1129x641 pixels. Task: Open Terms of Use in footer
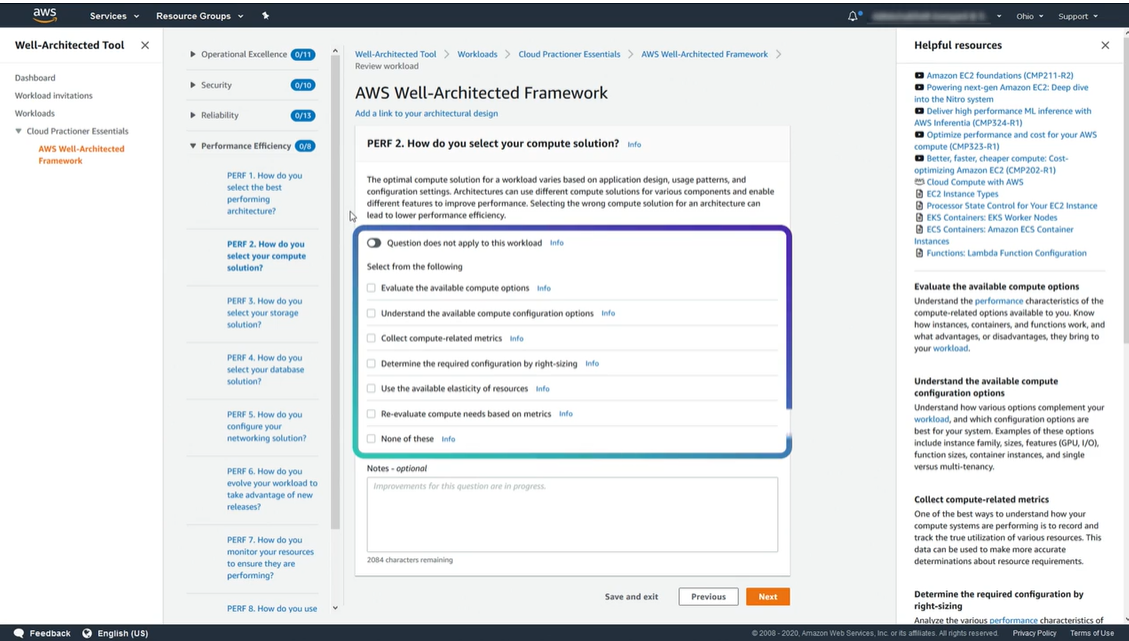tap(1092, 633)
